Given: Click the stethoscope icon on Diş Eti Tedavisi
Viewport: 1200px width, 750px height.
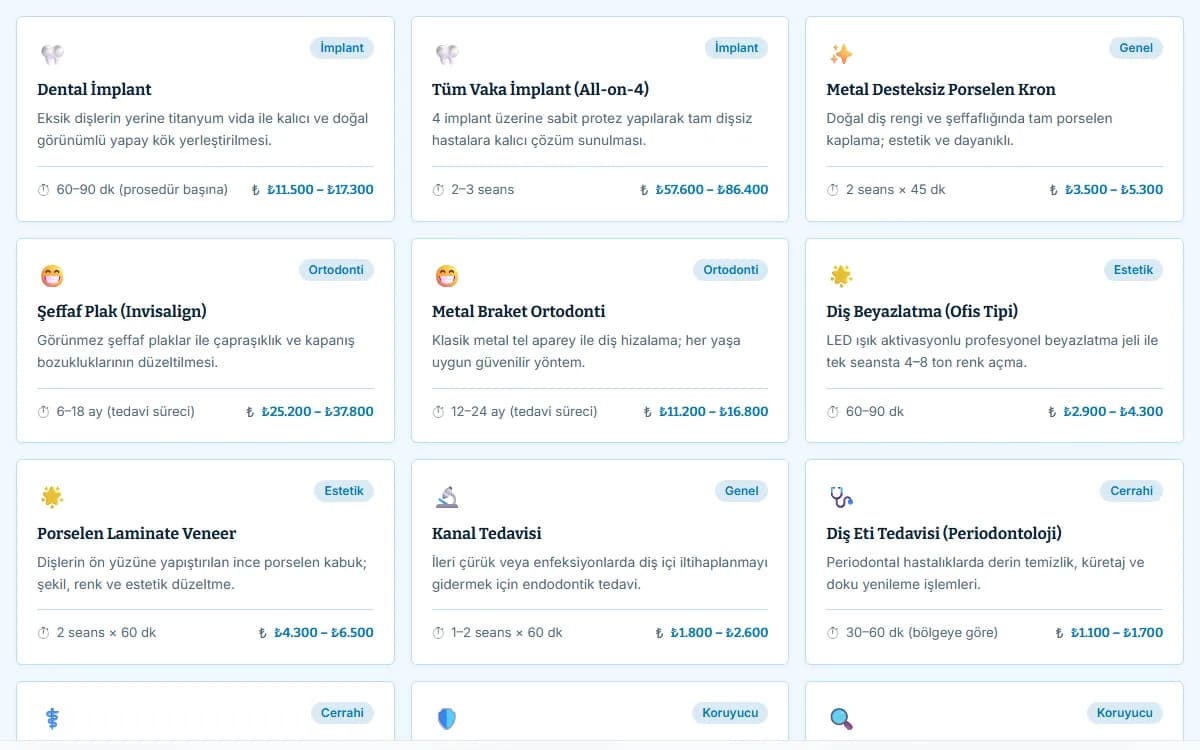Looking at the screenshot, I should coord(841,497).
